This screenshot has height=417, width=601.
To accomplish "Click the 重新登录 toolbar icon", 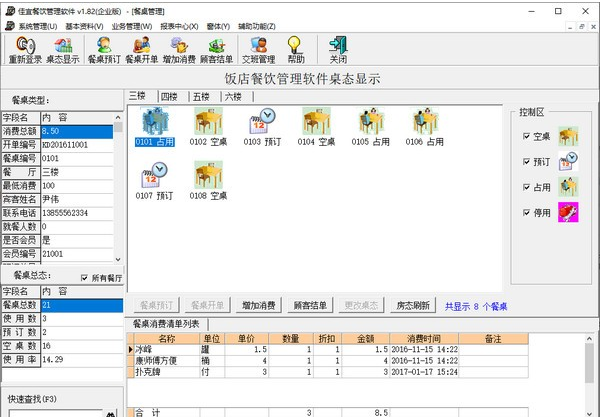I will (x=25, y=50).
